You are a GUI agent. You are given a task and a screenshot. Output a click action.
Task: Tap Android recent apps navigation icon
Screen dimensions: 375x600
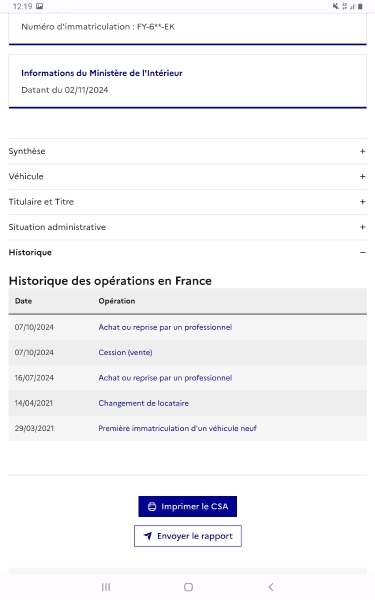tap(106, 587)
